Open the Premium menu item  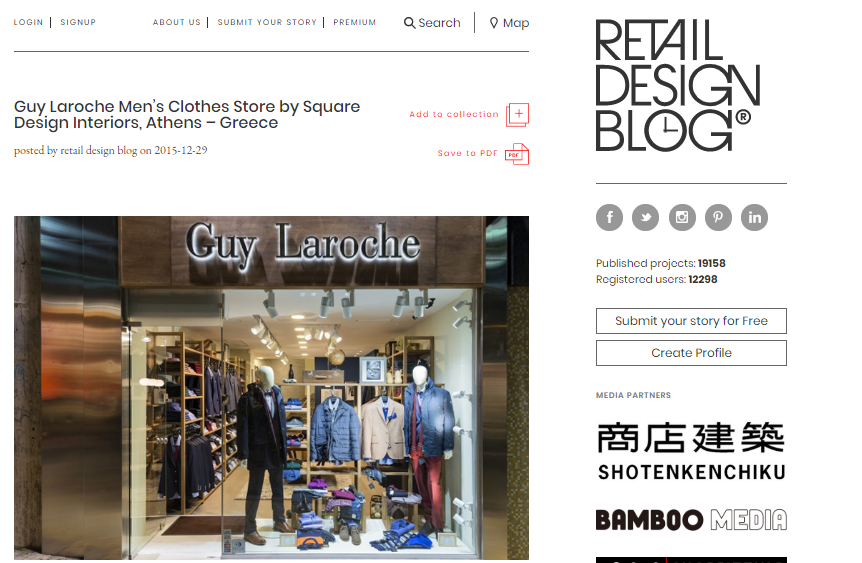[x=355, y=22]
